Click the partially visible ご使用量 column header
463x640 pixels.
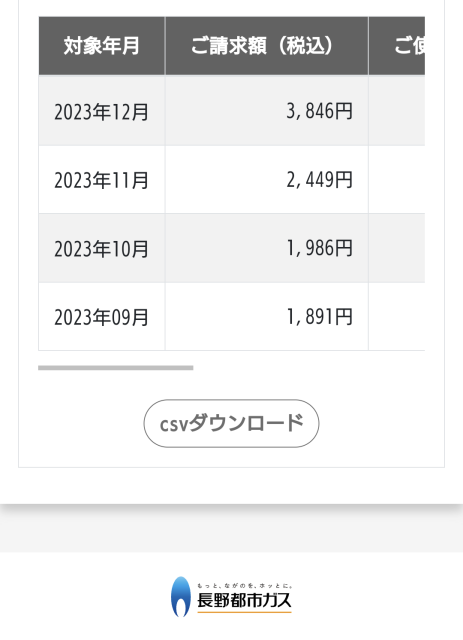[x=397, y=46]
